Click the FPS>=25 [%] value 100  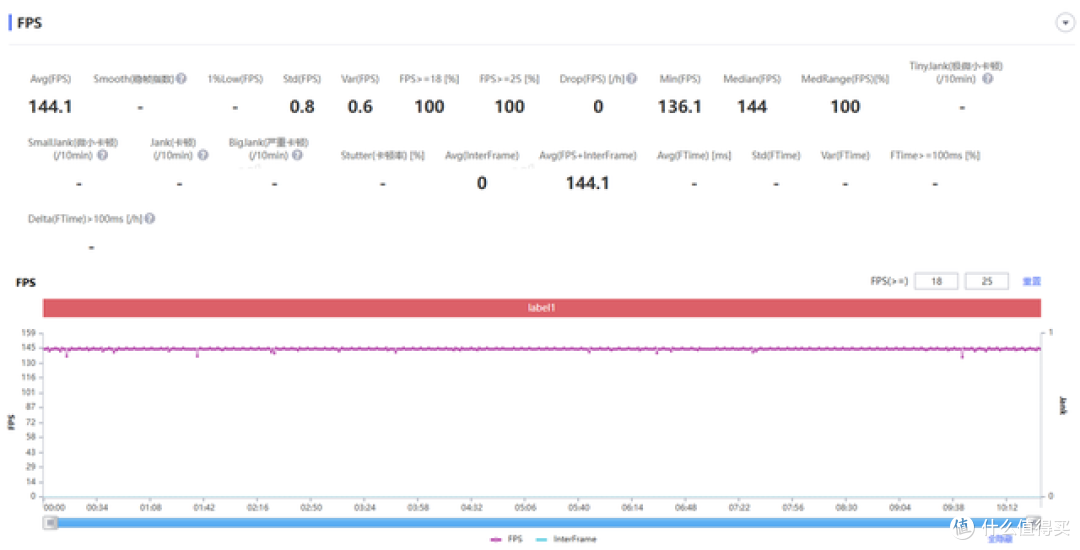coord(509,107)
